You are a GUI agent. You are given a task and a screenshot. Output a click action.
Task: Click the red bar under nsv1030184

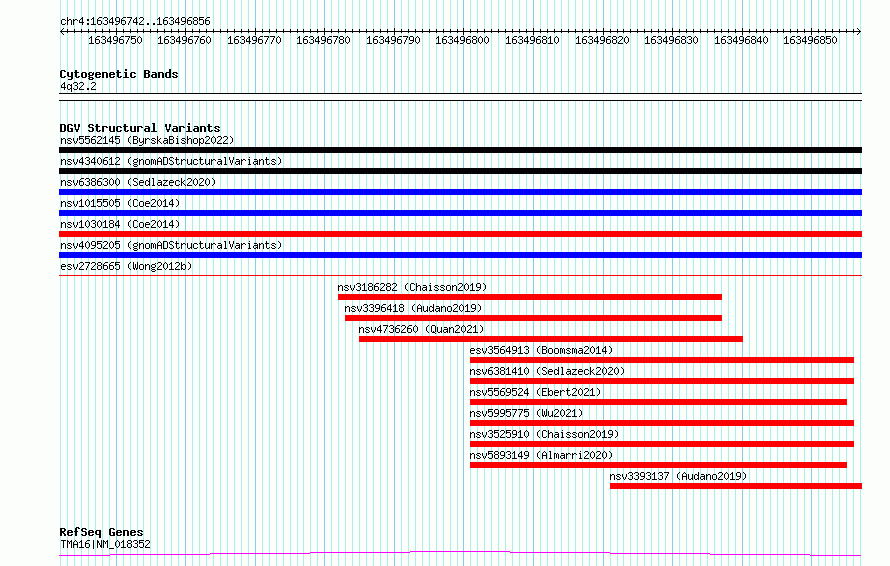[460, 234]
